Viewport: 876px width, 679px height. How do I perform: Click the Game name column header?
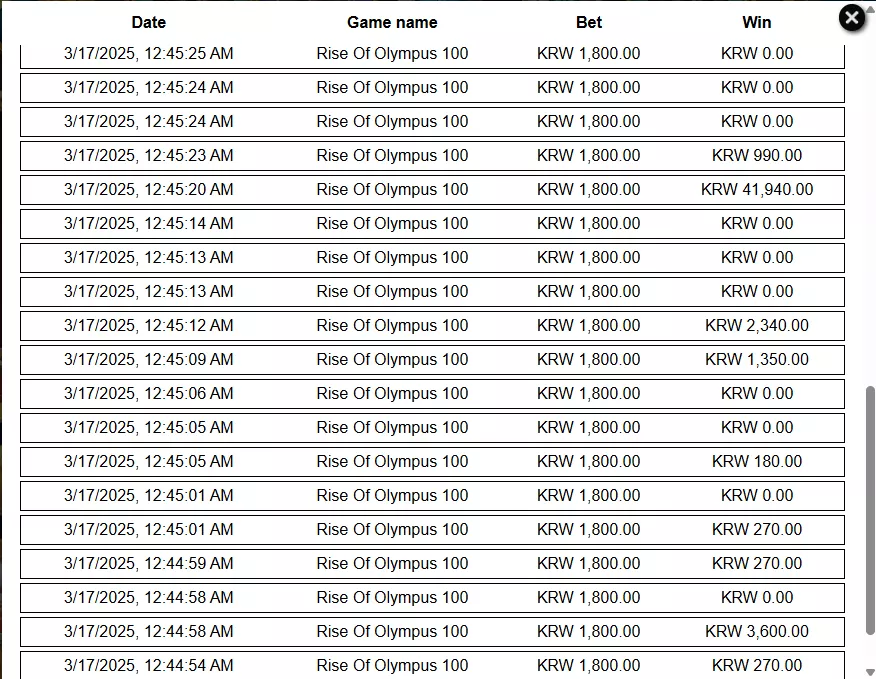coord(392,22)
